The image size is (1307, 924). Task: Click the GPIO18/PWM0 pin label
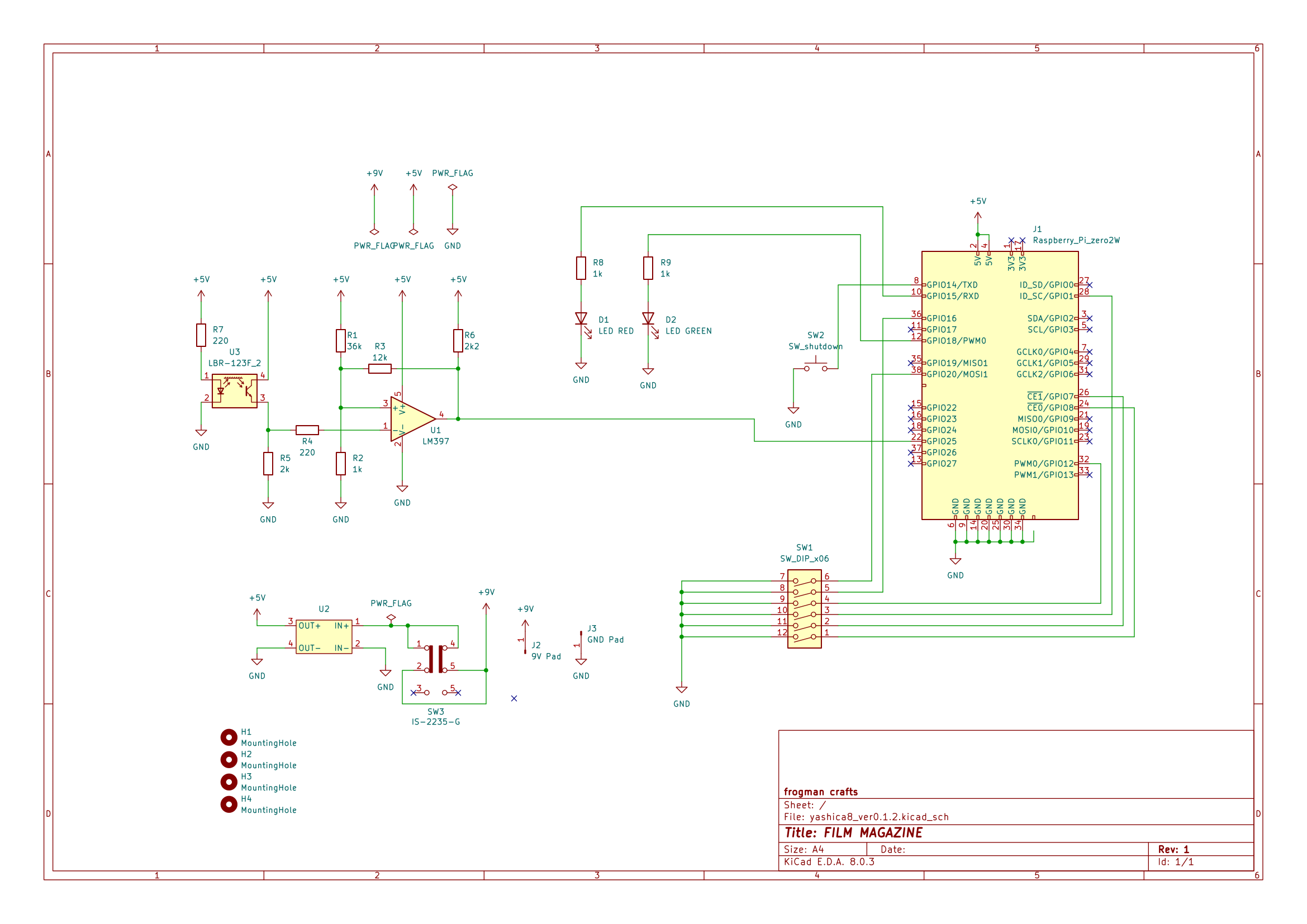coord(956,341)
